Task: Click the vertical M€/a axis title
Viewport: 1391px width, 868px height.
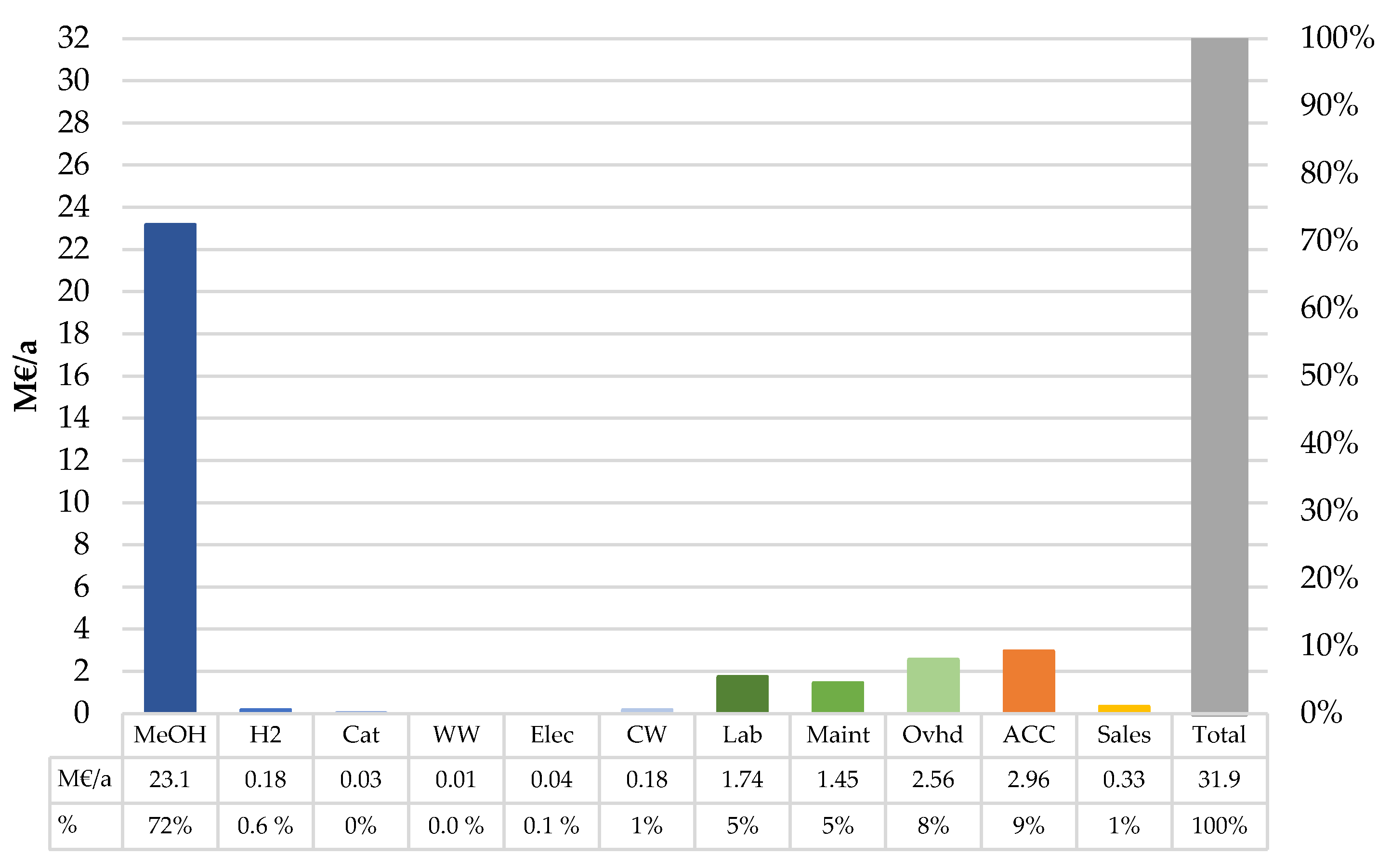Action: coord(26,376)
